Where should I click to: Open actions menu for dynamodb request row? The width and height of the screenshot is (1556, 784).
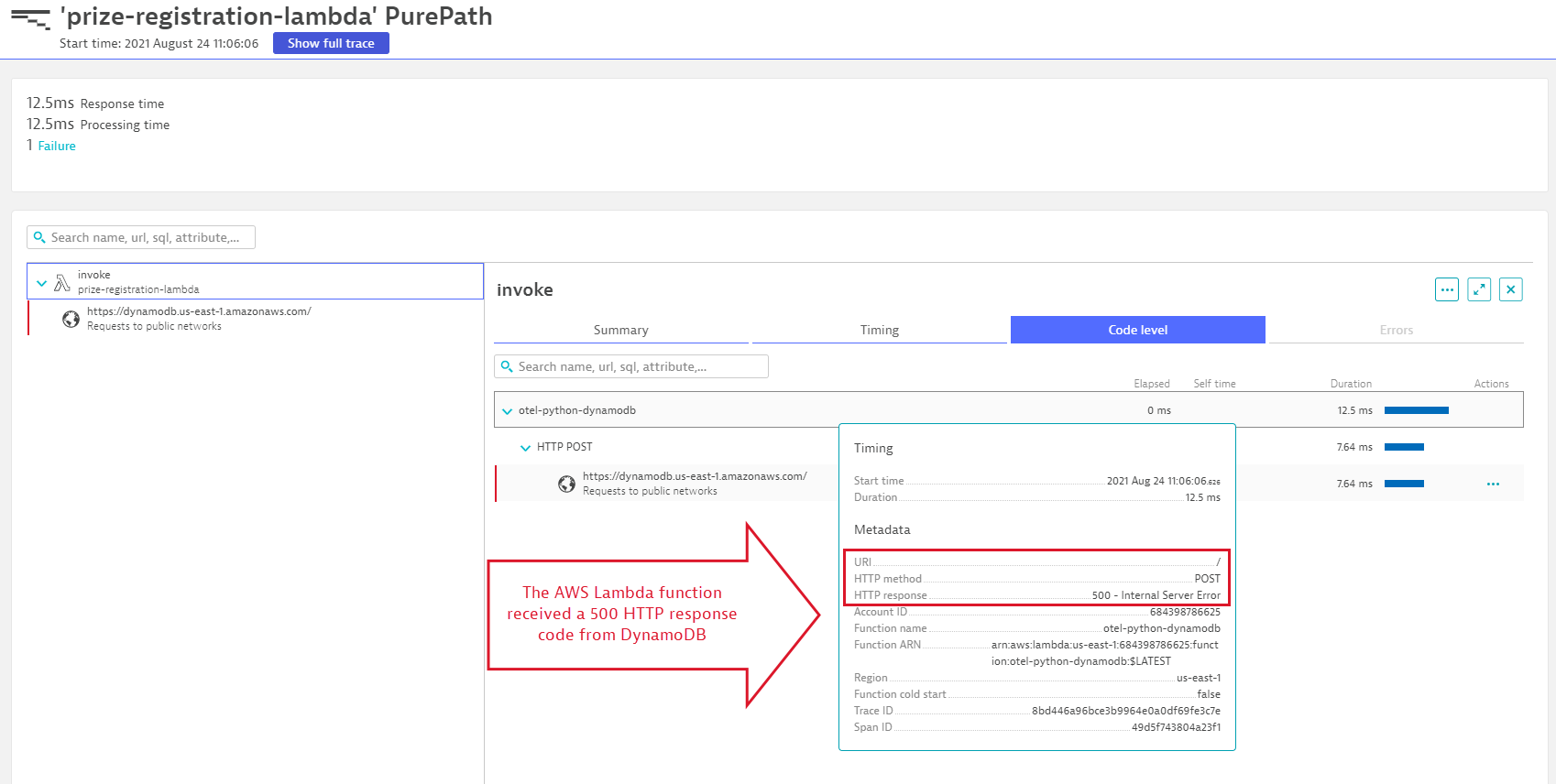(x=1493, y=484)
